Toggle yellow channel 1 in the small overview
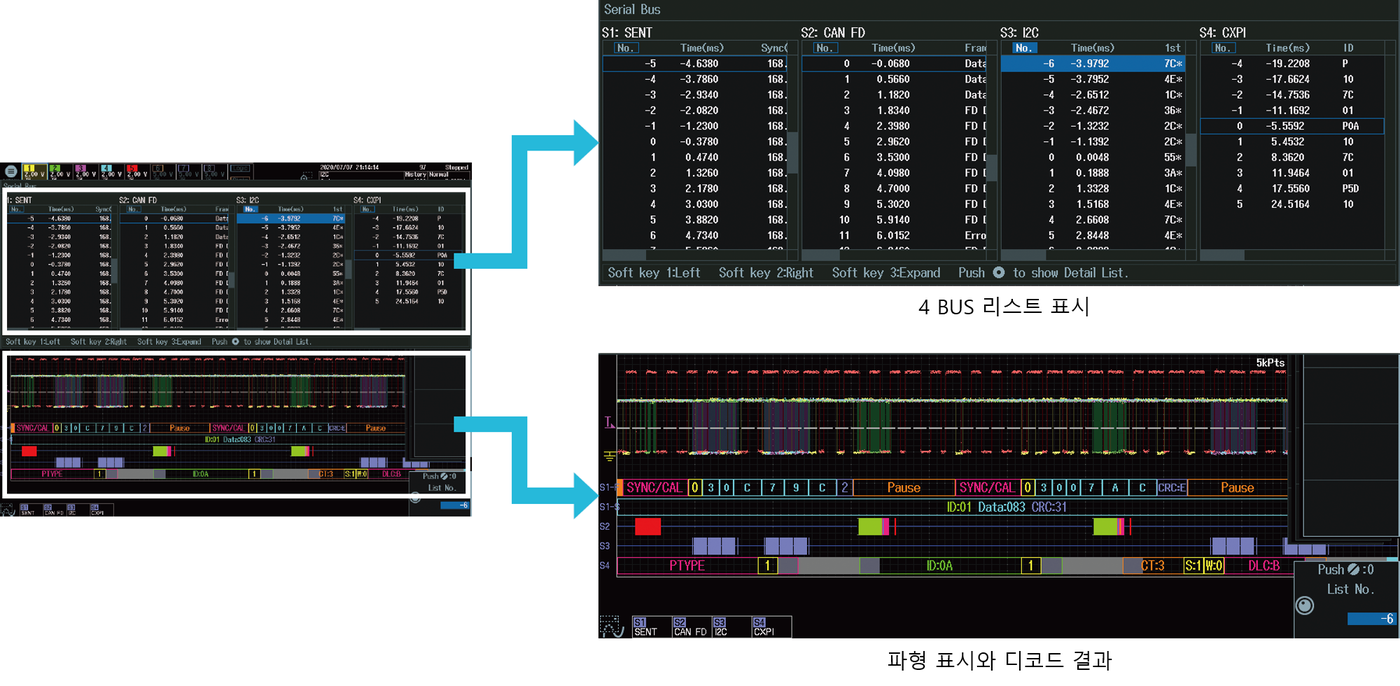This screenshot has height=686, width=1400. click(33, 171)
